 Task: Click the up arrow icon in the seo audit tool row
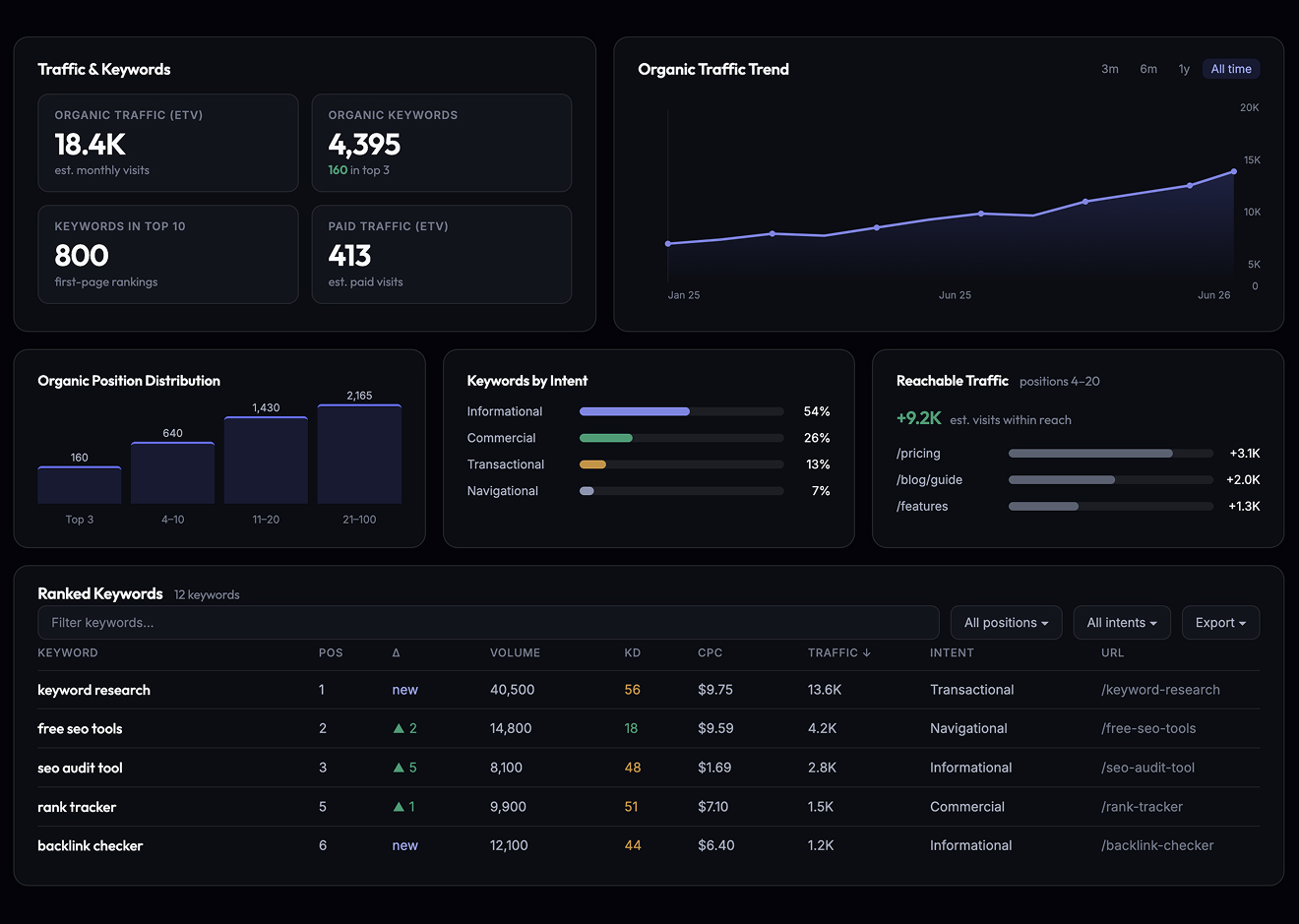click(399, 768)
